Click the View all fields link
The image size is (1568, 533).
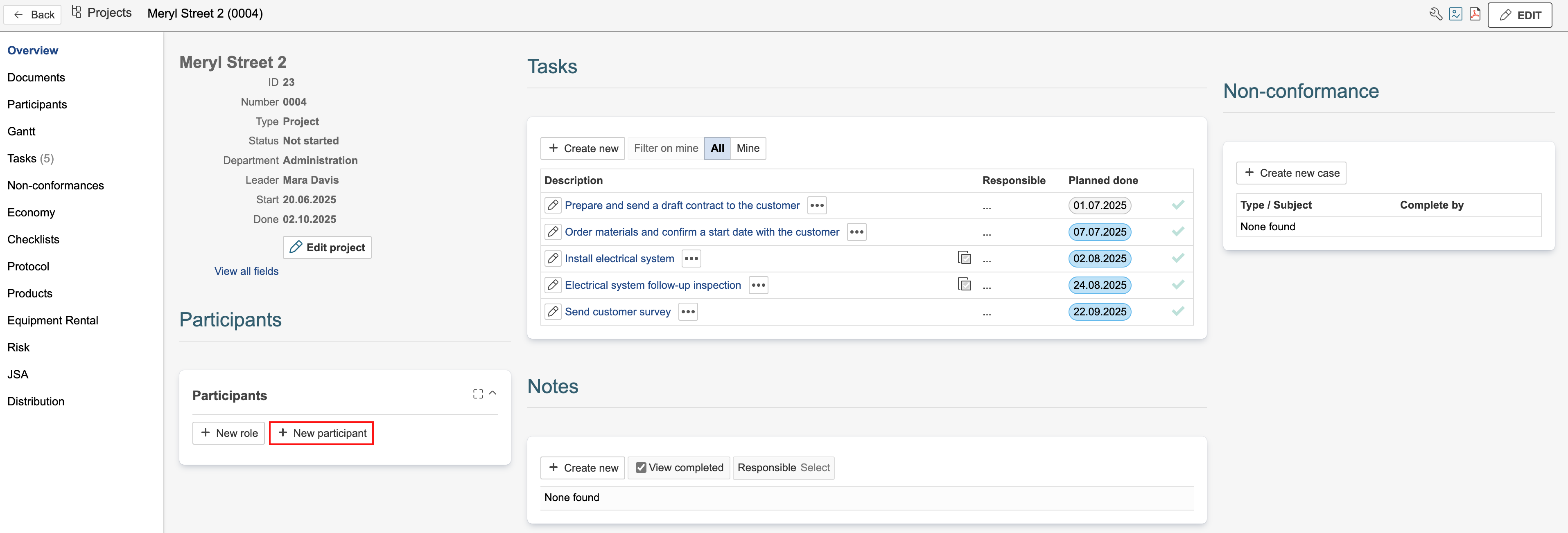tap(246, 271)
